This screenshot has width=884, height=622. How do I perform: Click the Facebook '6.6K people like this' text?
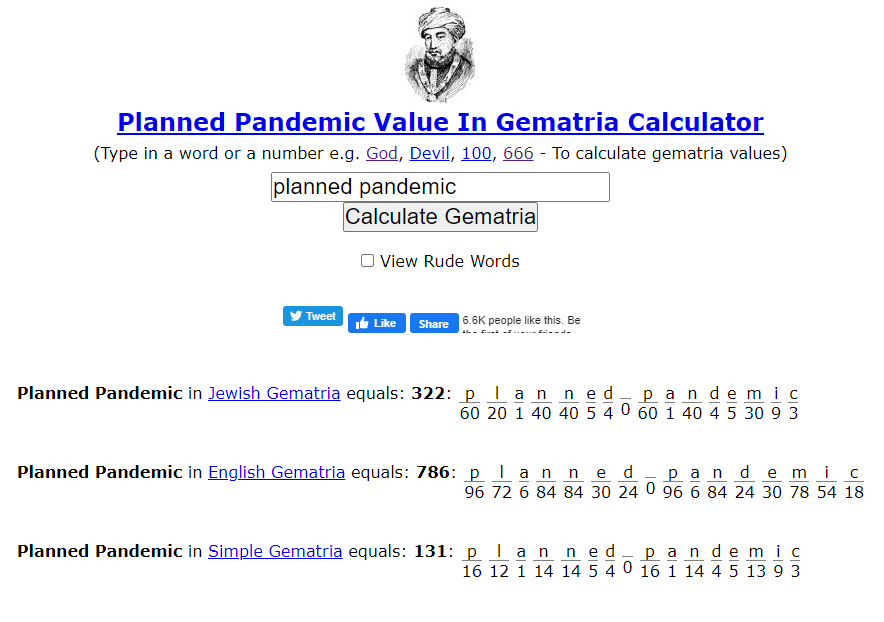(520, 321)
